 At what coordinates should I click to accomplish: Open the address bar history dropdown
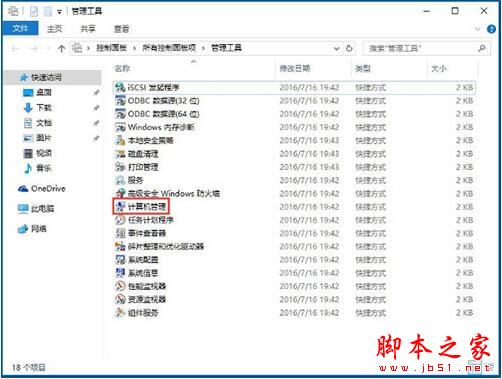click(337, 48)
